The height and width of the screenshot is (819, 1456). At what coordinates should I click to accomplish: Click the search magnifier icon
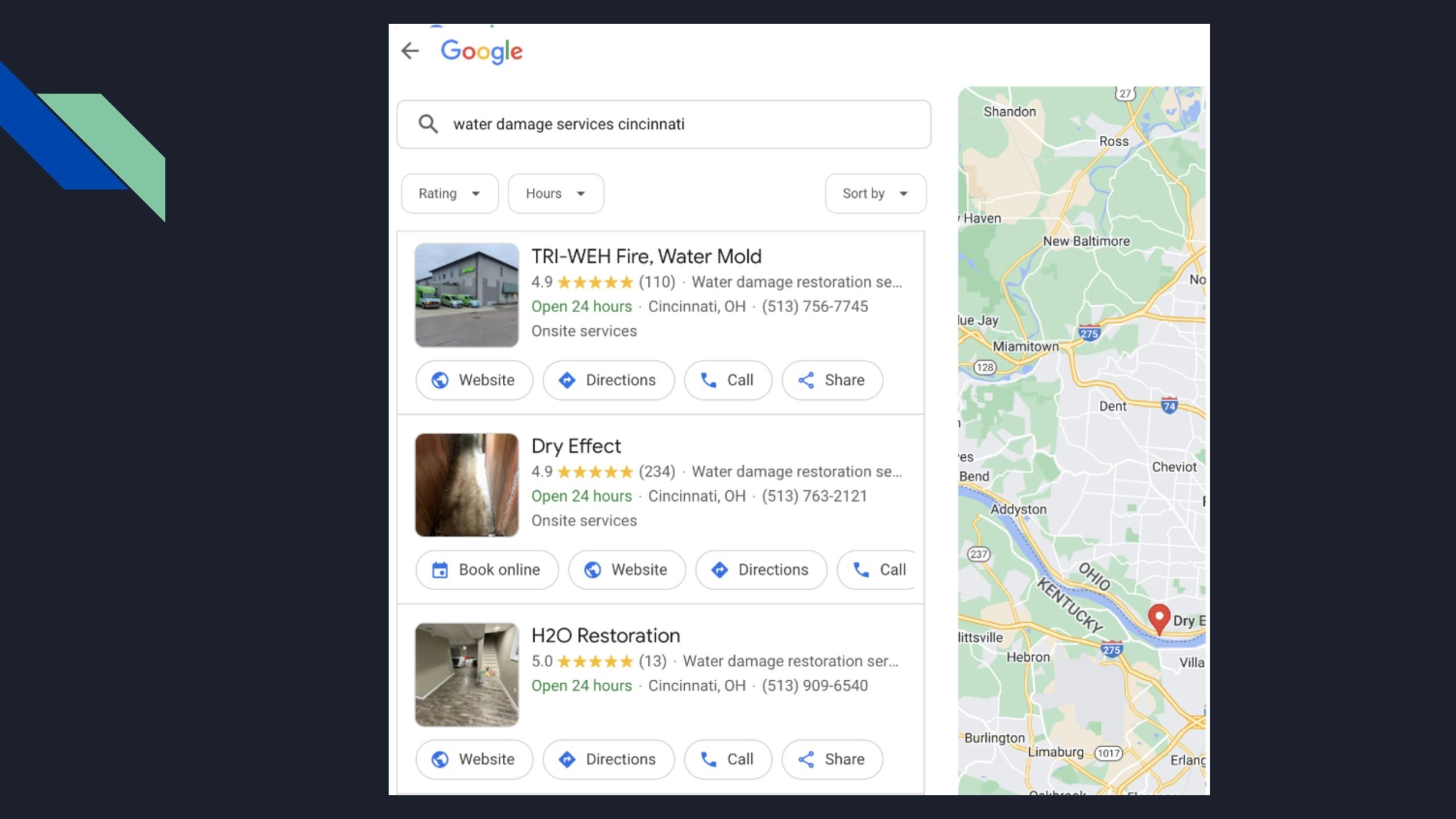click(x=428, y=124)
